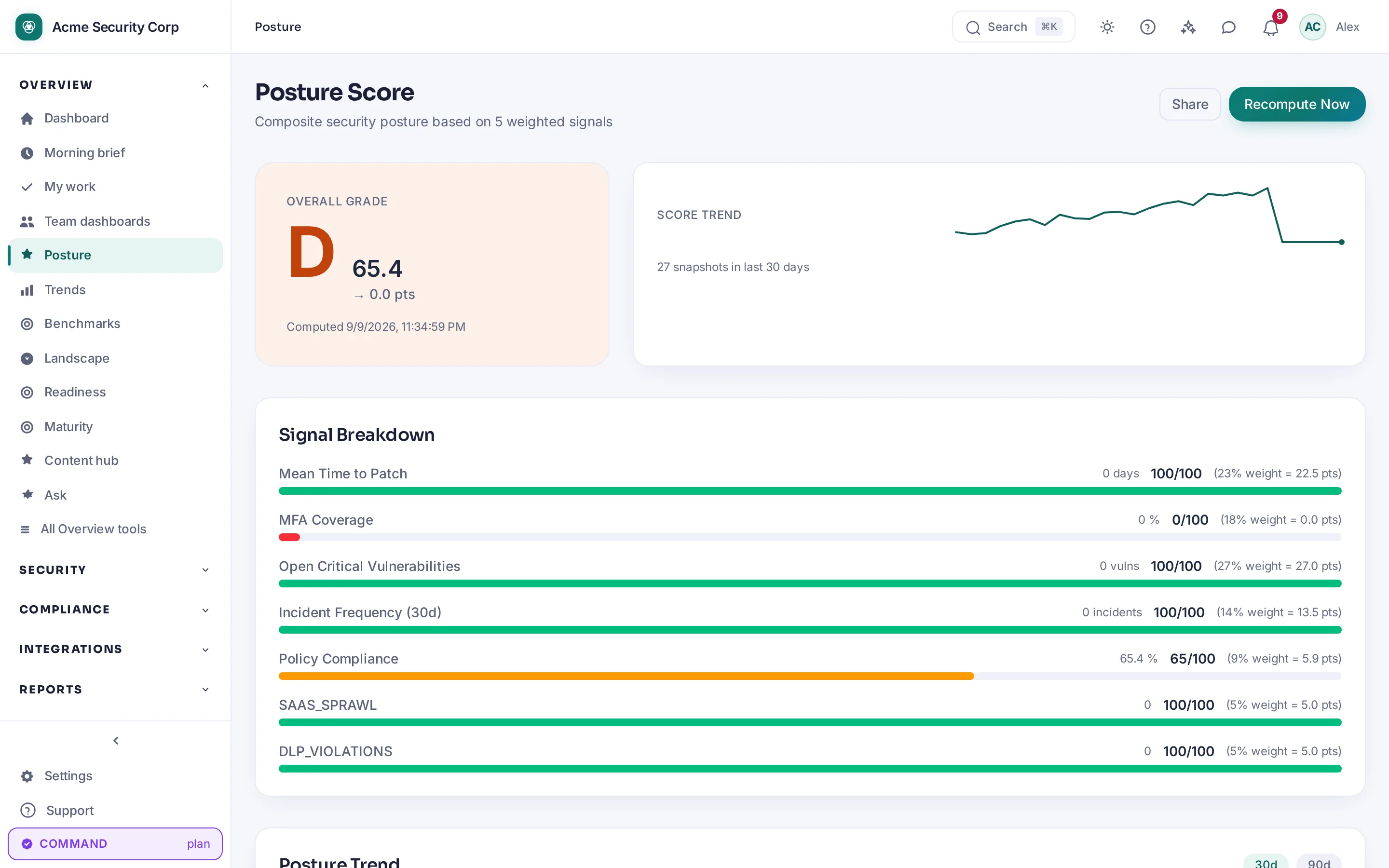Click the Support question icon
1389x868 pixels.
(27, 810)
